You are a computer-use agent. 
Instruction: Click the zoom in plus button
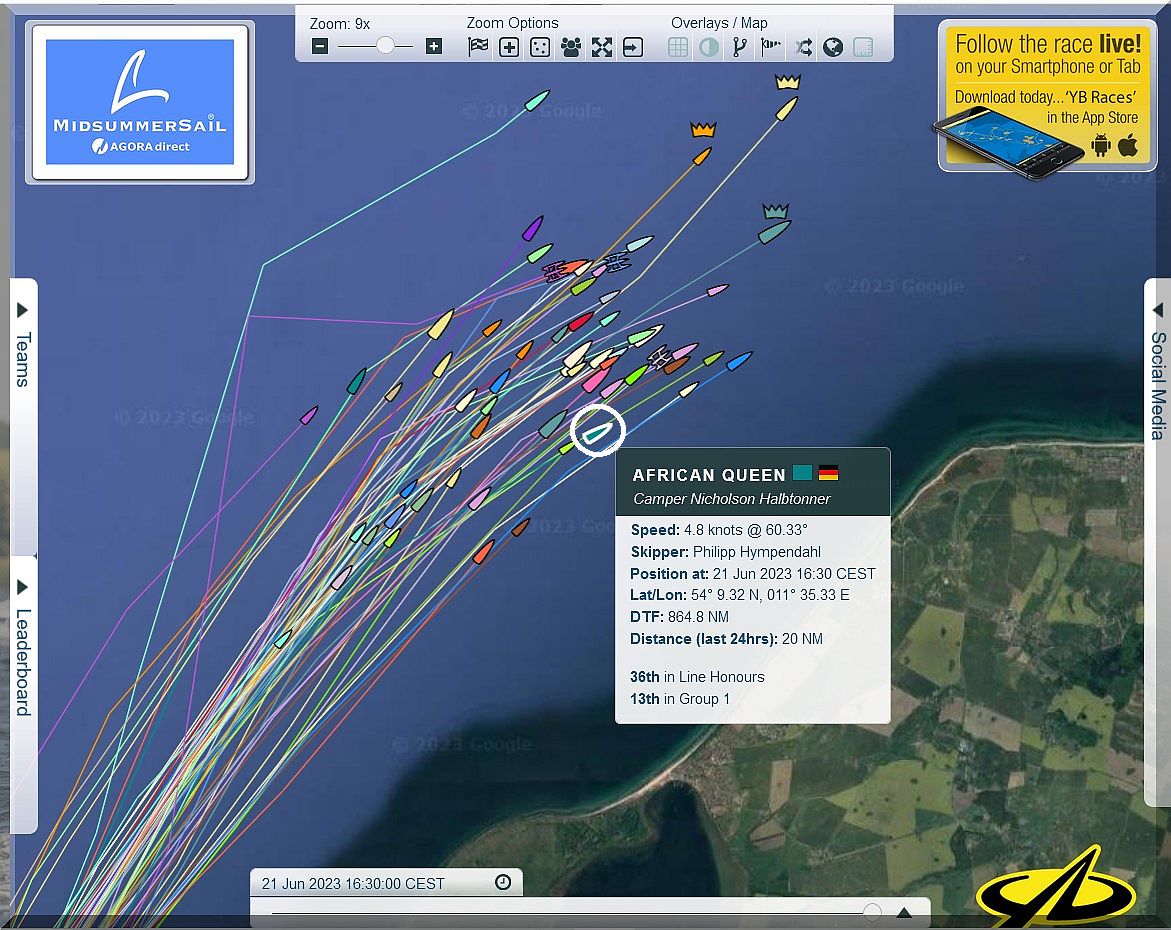pyautogui.click(x=433, y=46)
